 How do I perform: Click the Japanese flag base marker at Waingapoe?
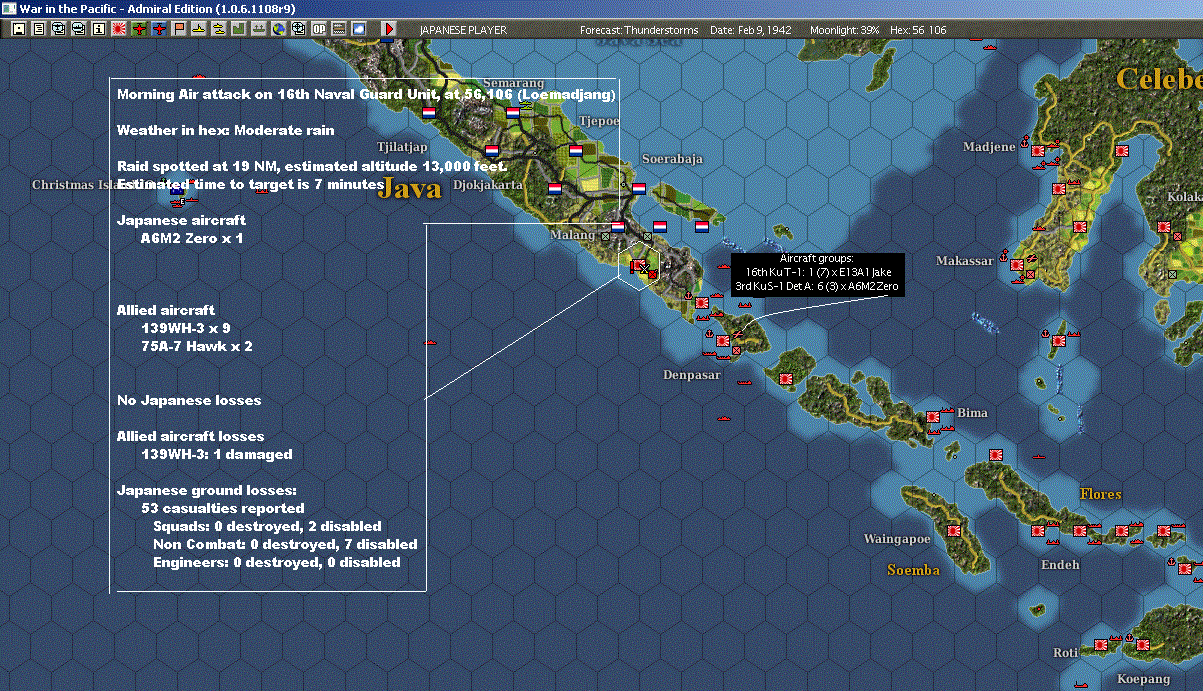952,530
